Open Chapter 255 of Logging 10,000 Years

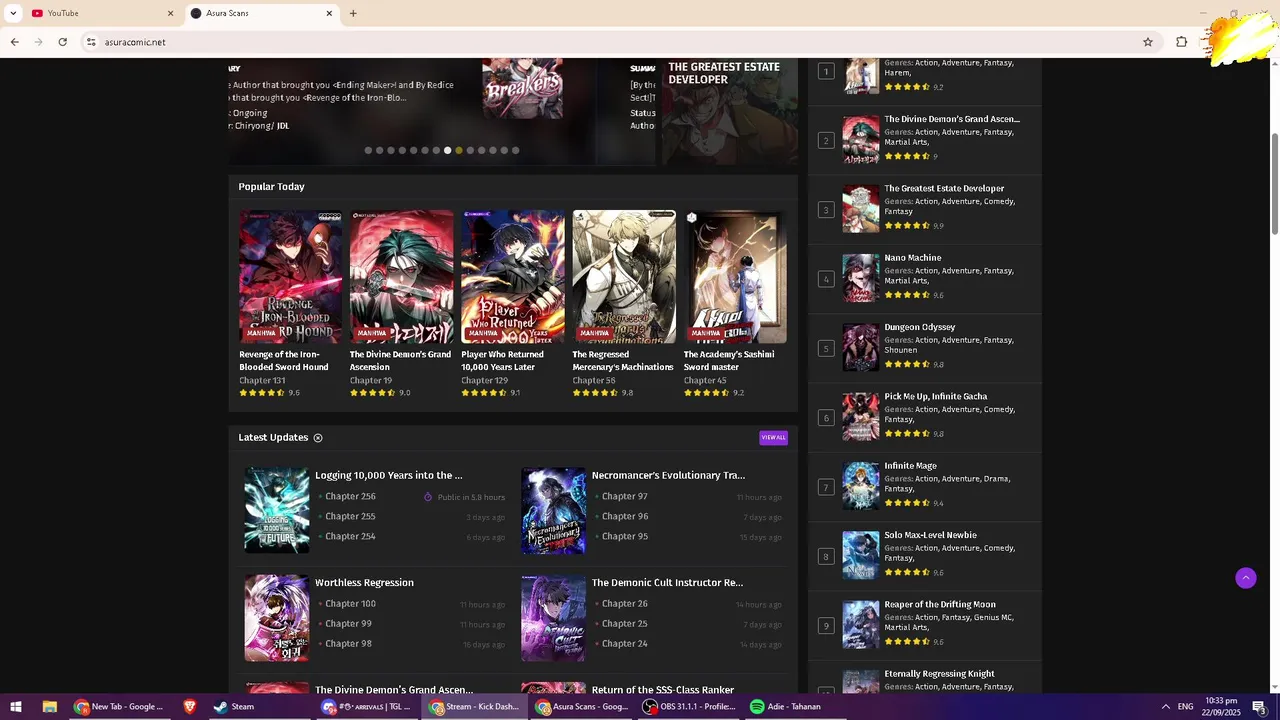[x=350, y=516]
